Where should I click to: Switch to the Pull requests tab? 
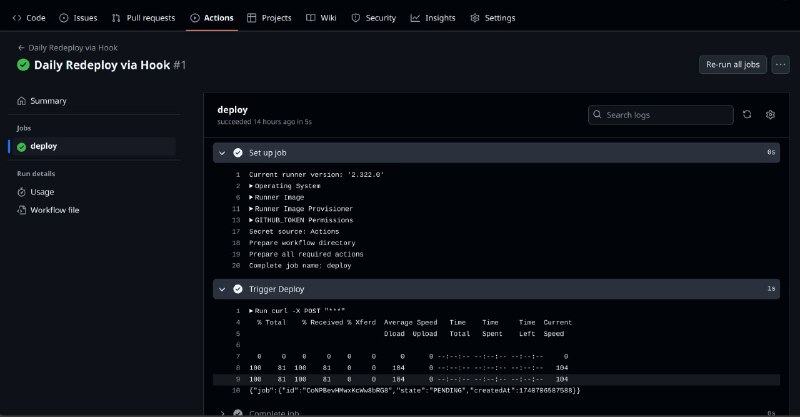click(144, 18)
